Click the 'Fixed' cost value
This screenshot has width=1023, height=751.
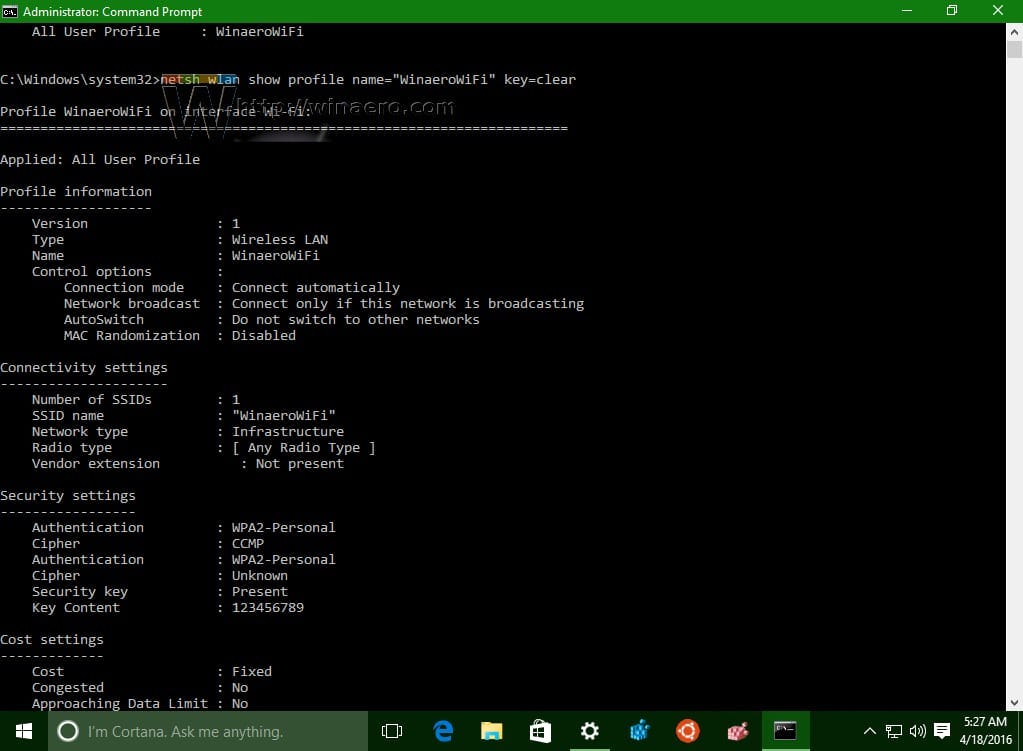252,671
